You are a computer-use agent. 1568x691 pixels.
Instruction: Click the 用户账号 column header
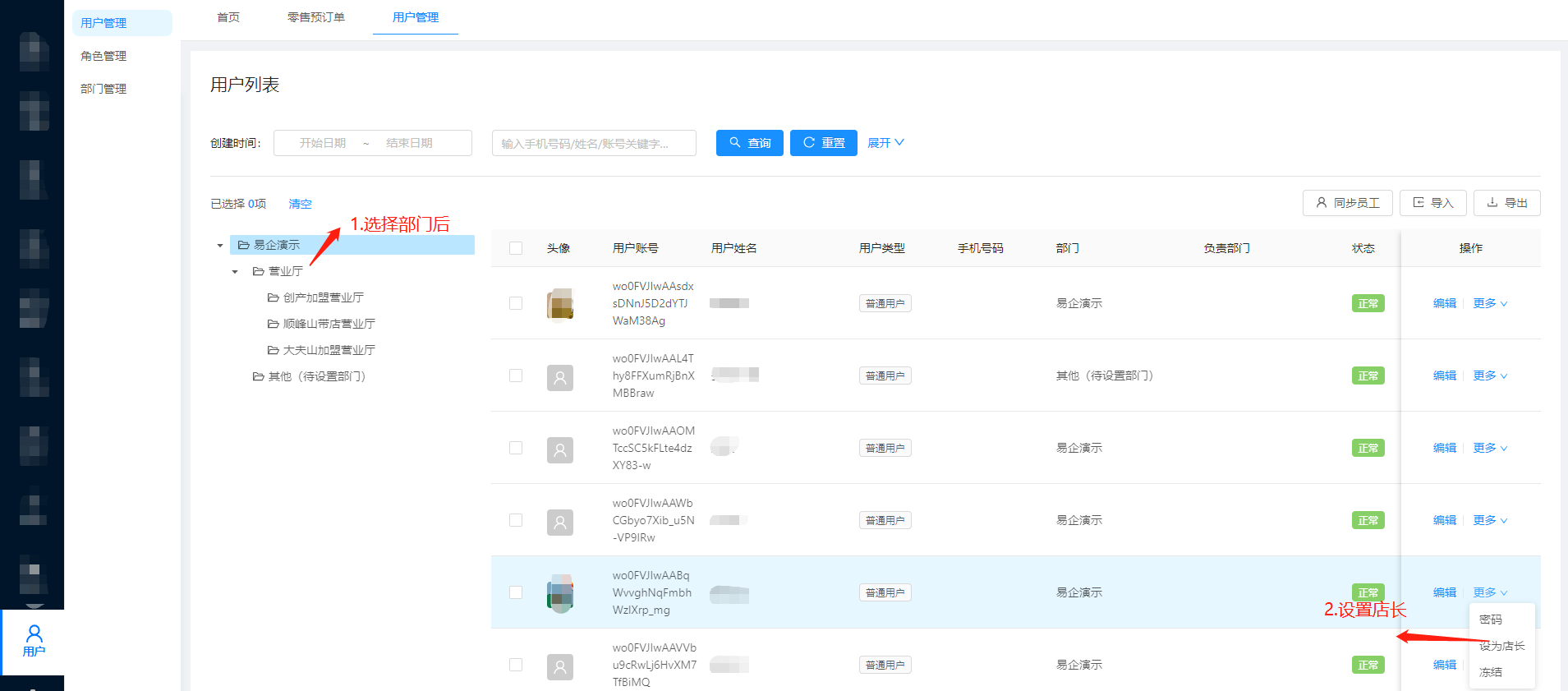(x=636, y=248)
